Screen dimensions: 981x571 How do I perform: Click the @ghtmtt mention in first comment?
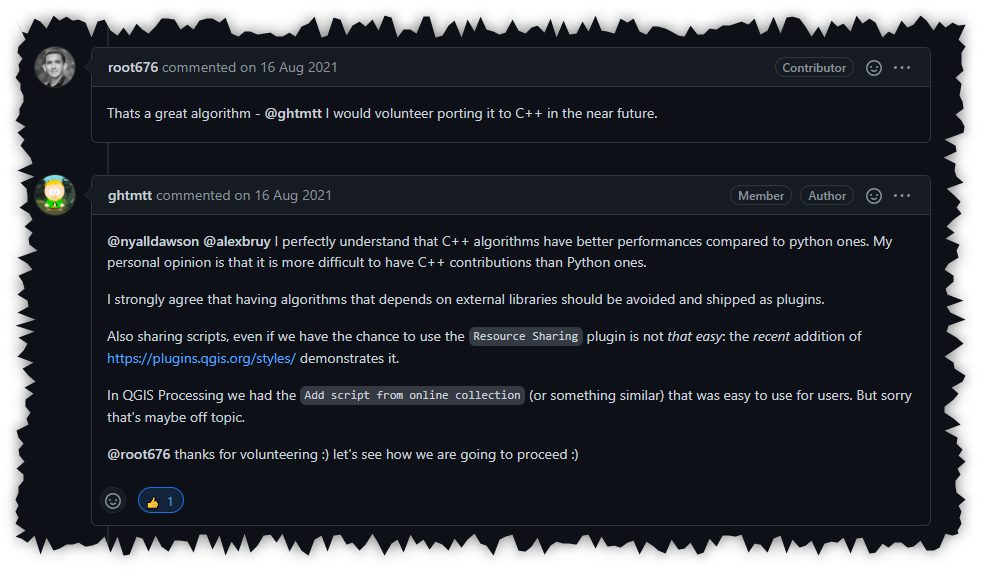coord(293,114)
